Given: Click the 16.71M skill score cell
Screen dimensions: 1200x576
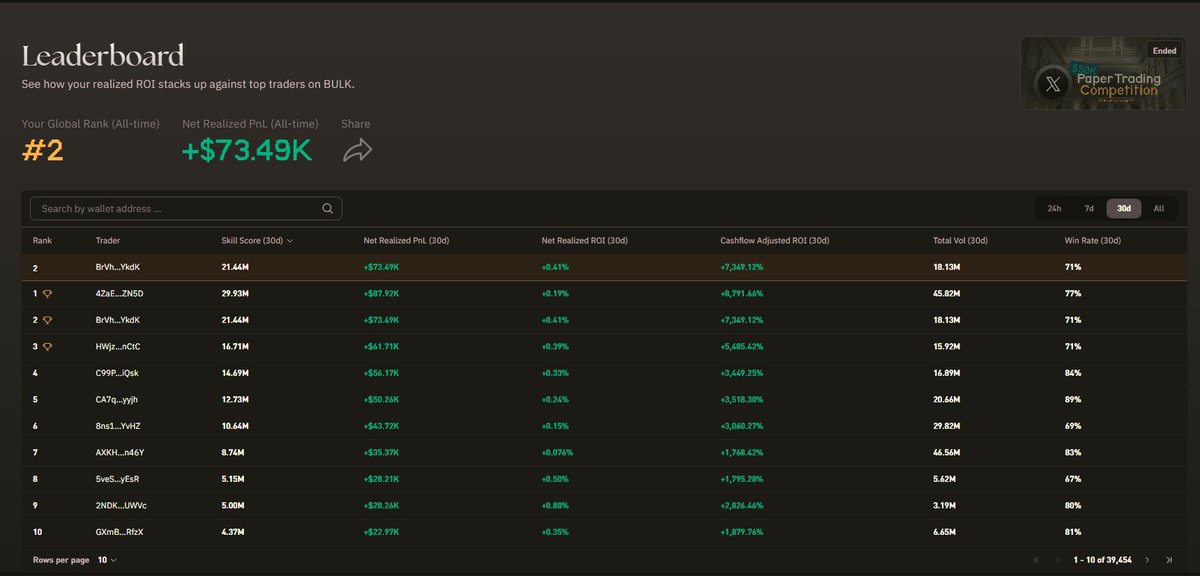Looking at the screenshot, I should click(x=236, y=346).
